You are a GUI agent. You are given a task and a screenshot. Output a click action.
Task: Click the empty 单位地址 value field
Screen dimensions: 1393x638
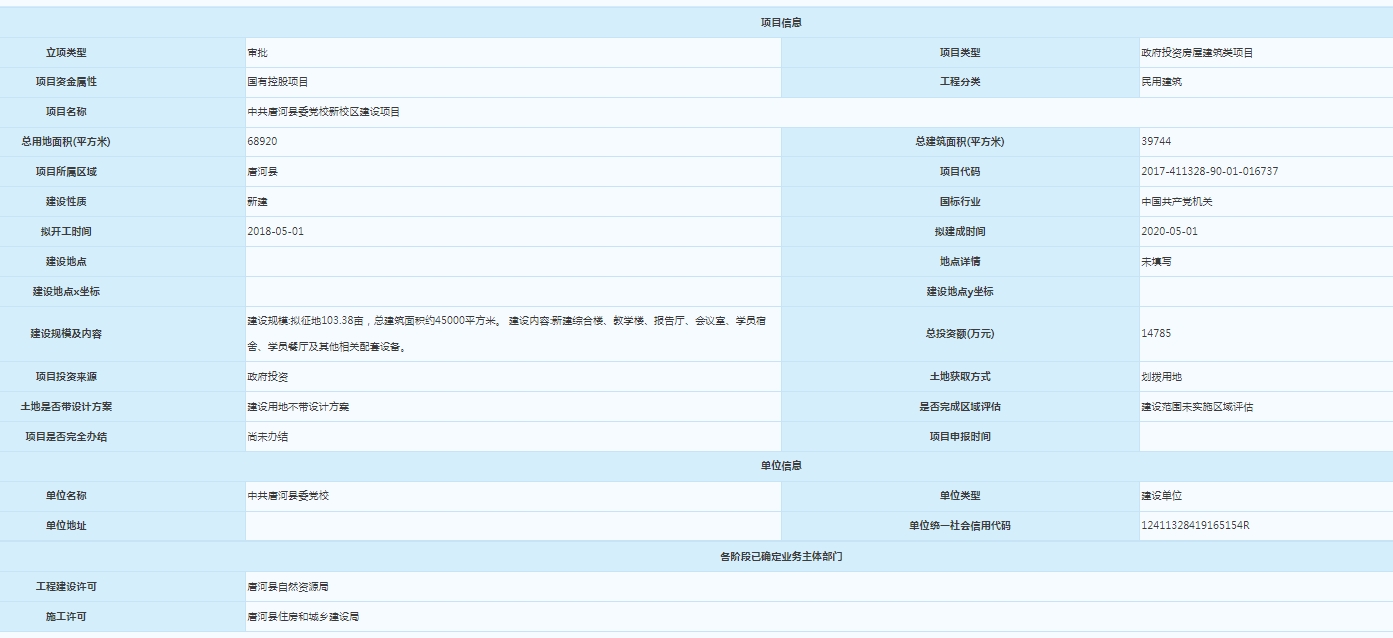[x=512, y=526]
